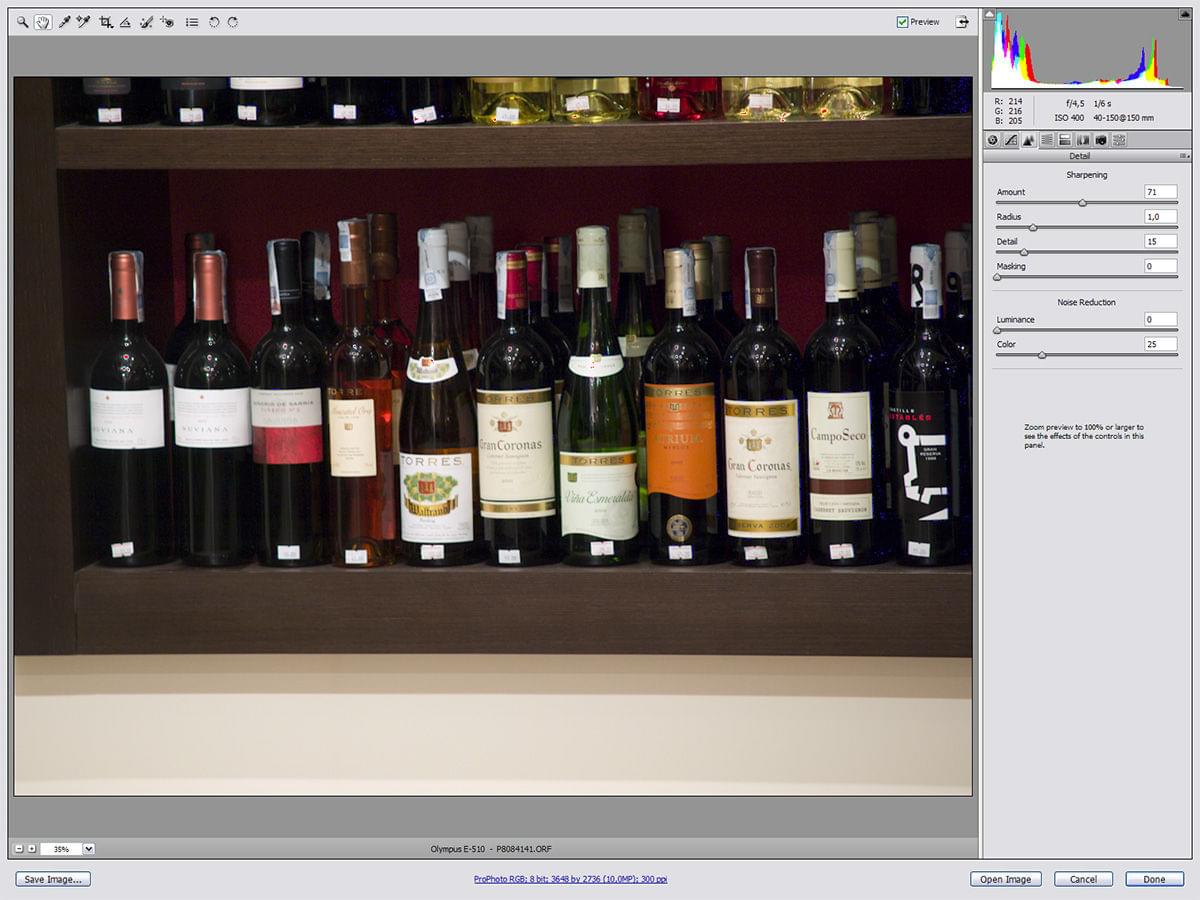Click the 35% zoom level field

point(61,849)
